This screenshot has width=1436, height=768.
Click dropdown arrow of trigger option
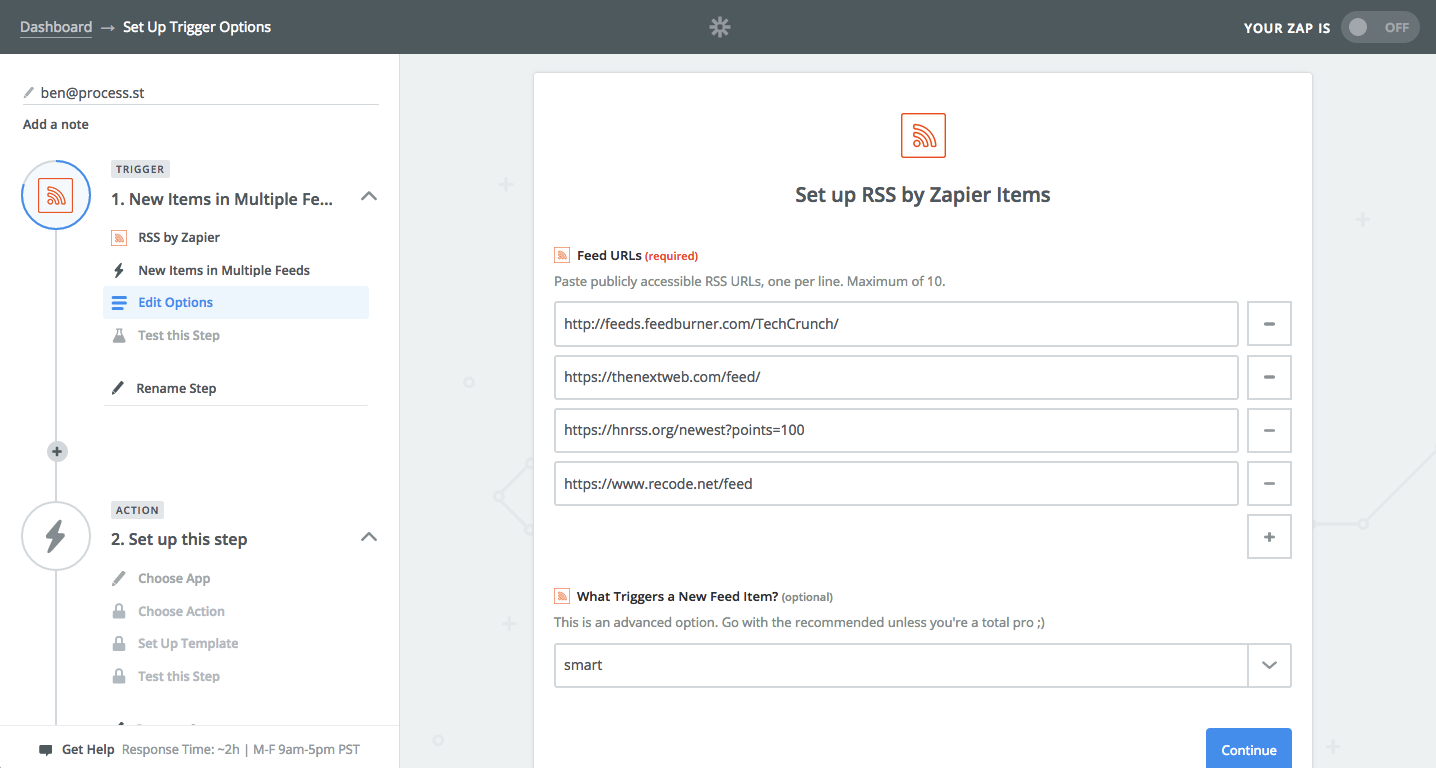click(x=1269, y=665)
